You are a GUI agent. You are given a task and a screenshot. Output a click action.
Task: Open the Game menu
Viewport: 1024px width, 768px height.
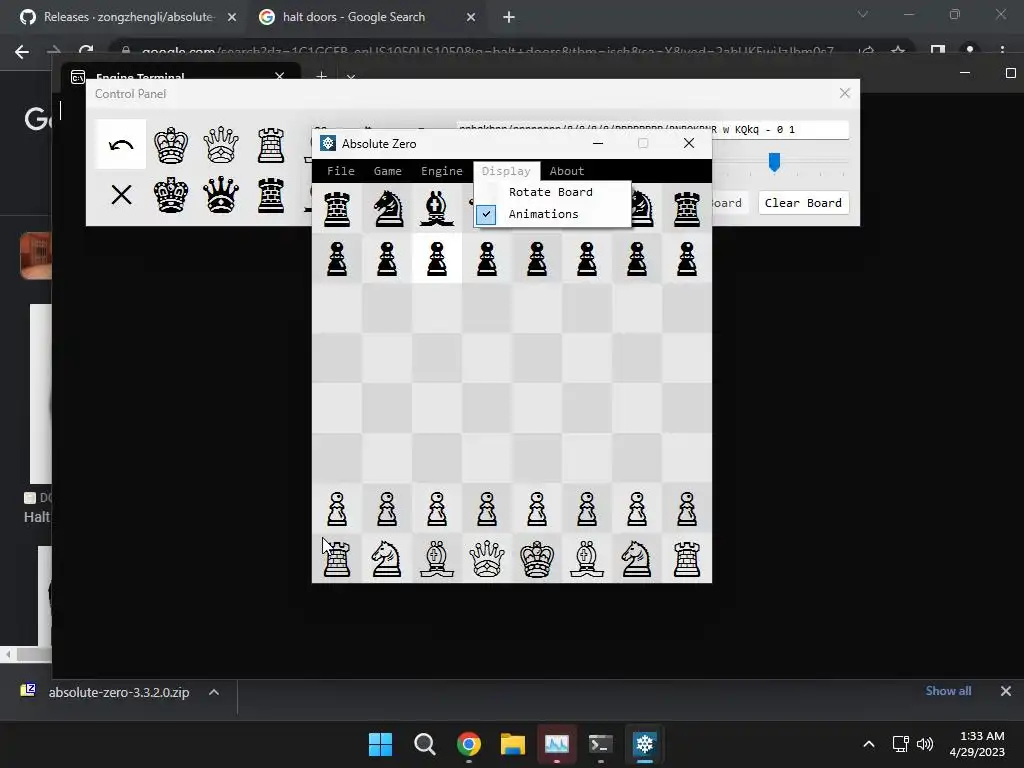(387, 171)
